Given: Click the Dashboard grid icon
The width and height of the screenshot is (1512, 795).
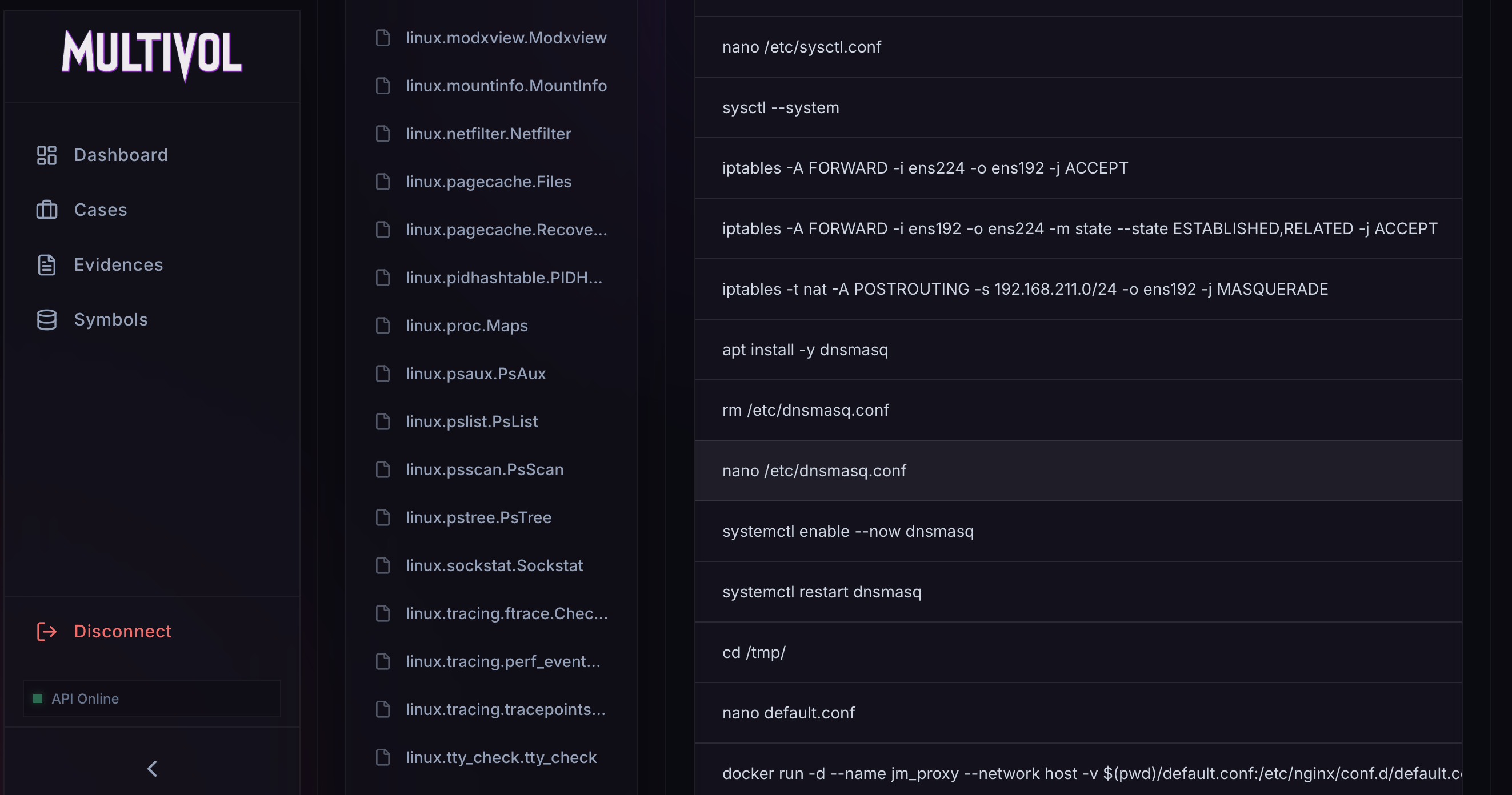Looking at the screenshot, I should coord(46,155).
